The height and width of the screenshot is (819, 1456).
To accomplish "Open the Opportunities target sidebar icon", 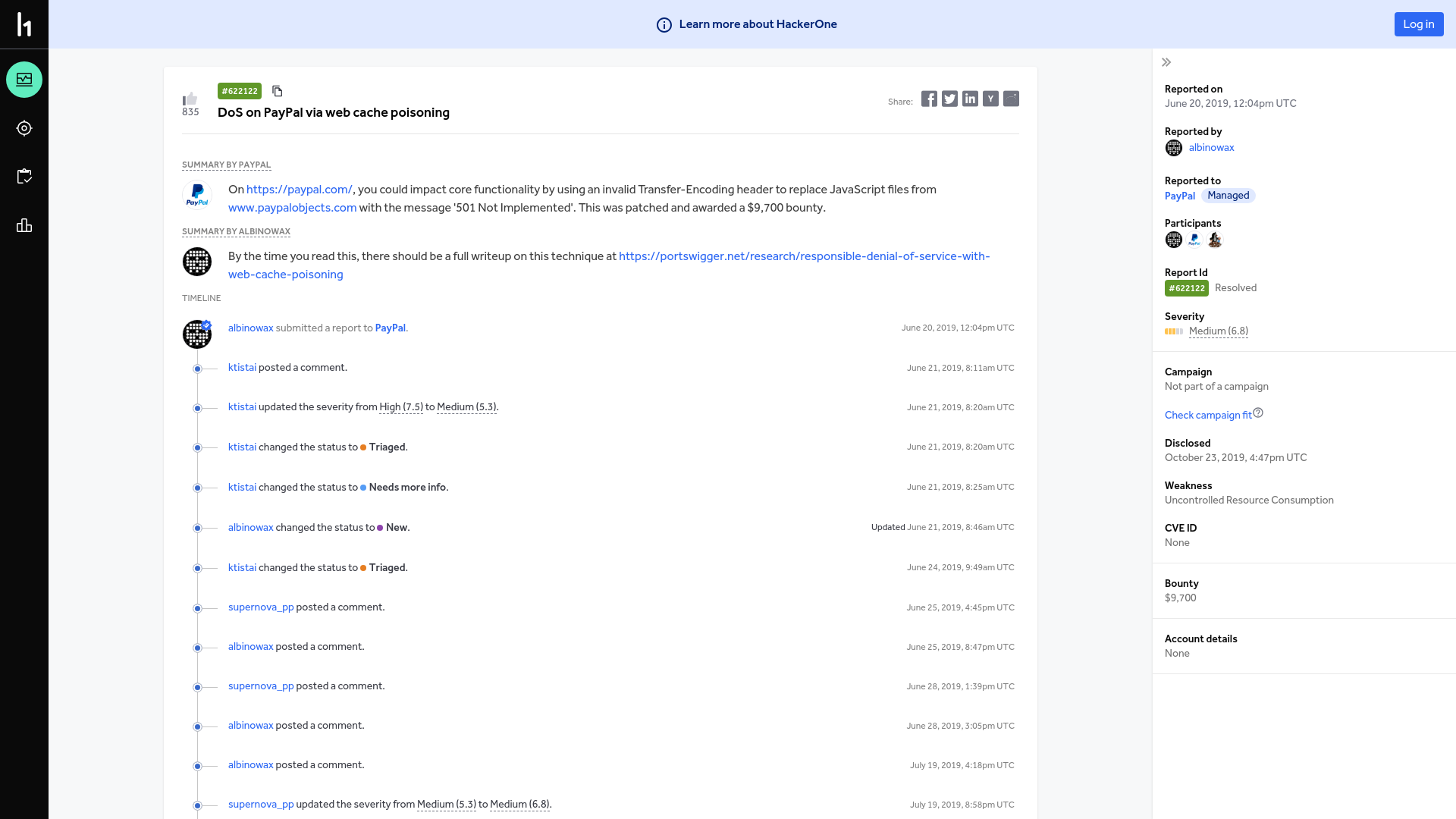I will tap(24, 128).
